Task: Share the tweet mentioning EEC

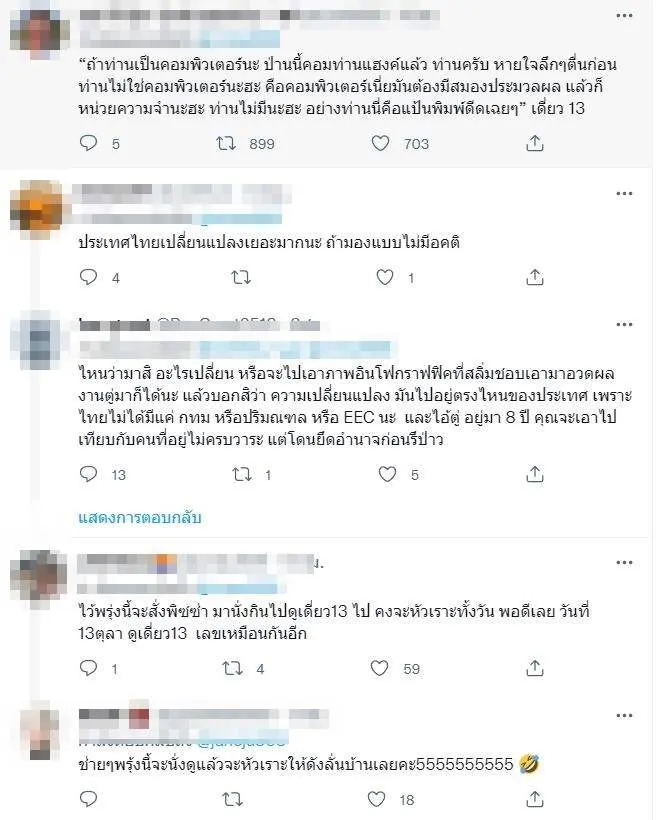Action: 535,474
